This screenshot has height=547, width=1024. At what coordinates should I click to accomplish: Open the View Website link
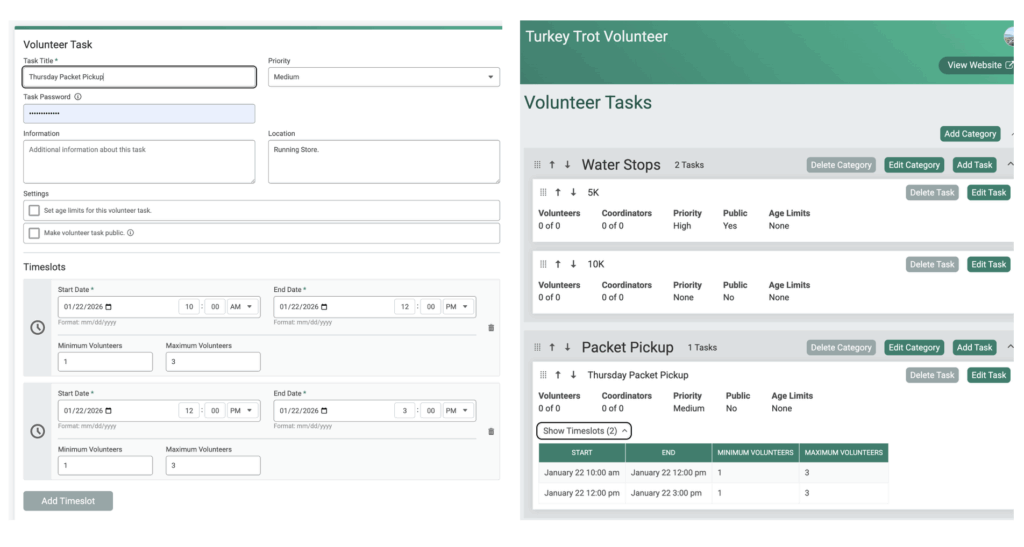coord(979,65)
